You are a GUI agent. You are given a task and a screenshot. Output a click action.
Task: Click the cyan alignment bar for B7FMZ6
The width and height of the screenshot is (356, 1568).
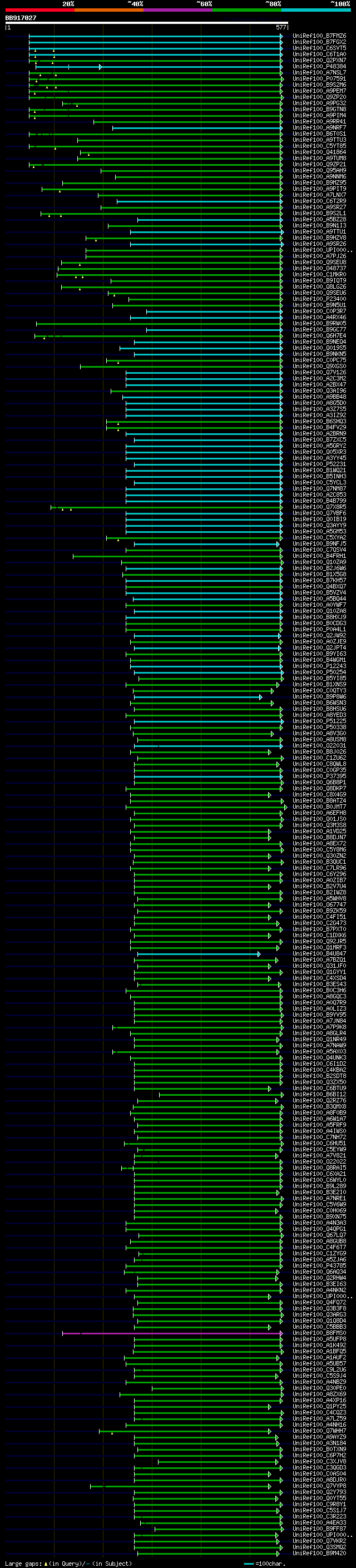click(156, 36)
